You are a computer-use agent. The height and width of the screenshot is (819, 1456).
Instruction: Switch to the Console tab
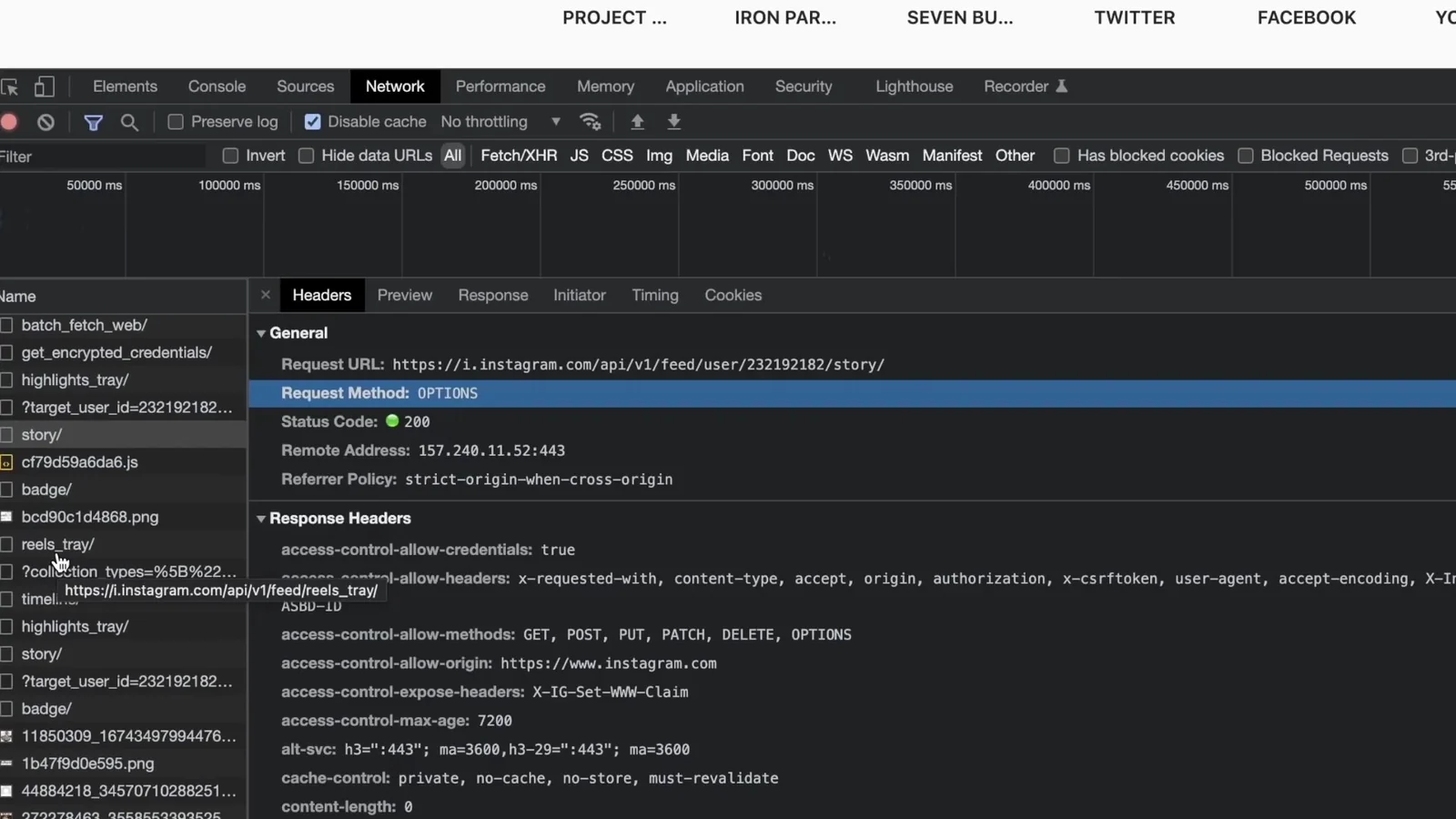[x=217, y=86]
